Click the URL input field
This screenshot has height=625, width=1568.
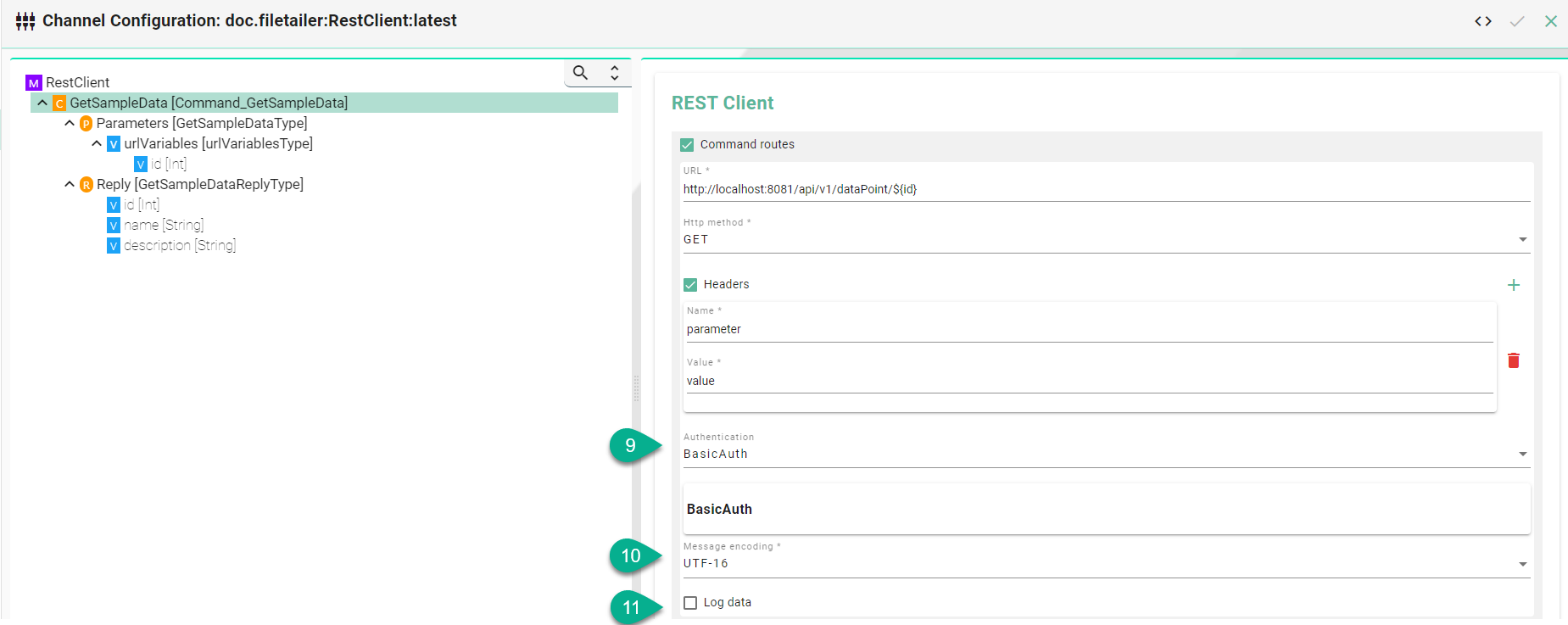tap(1102, 189)
